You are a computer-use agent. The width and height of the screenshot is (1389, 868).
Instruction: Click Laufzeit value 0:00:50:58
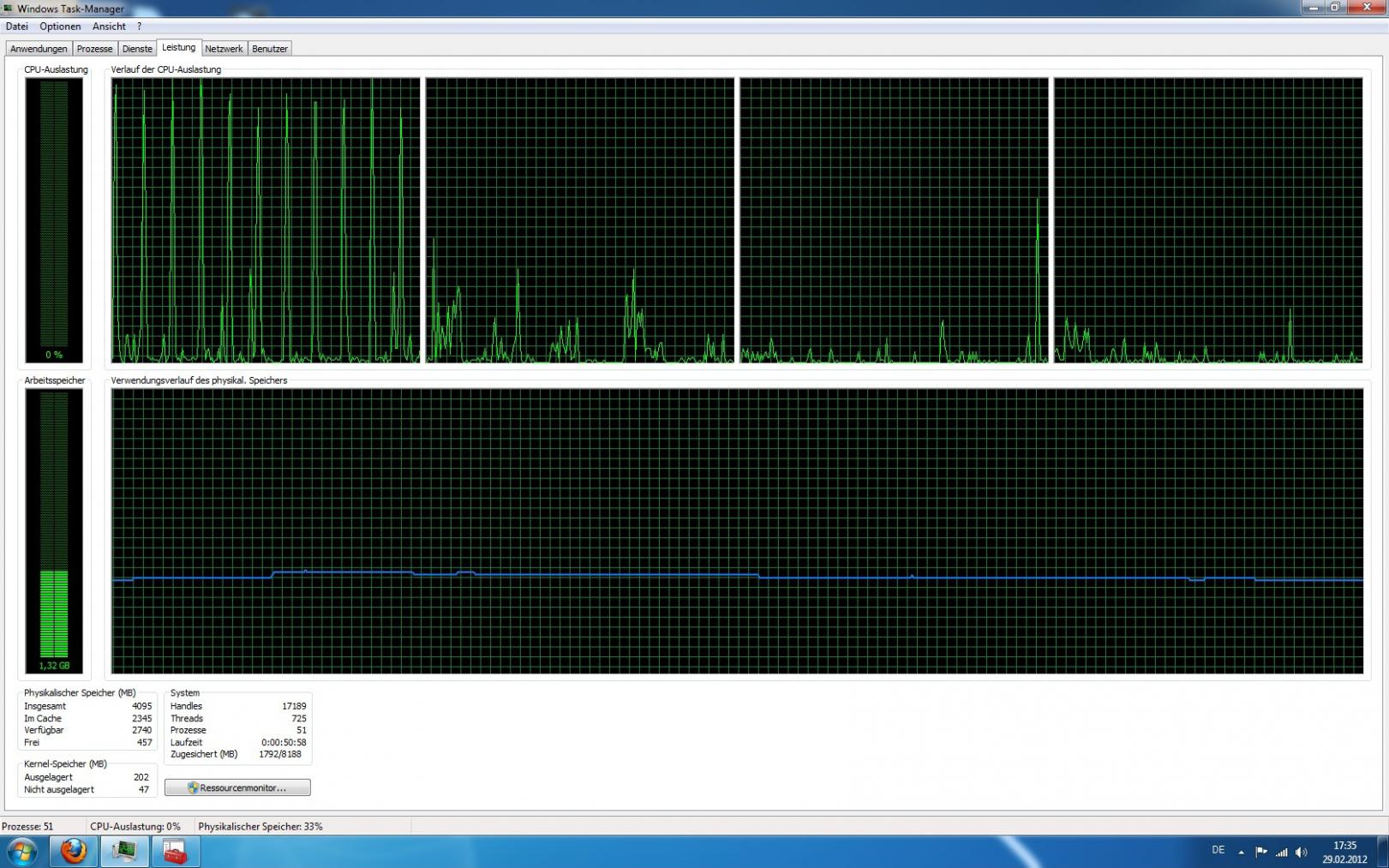pos(284,743)
